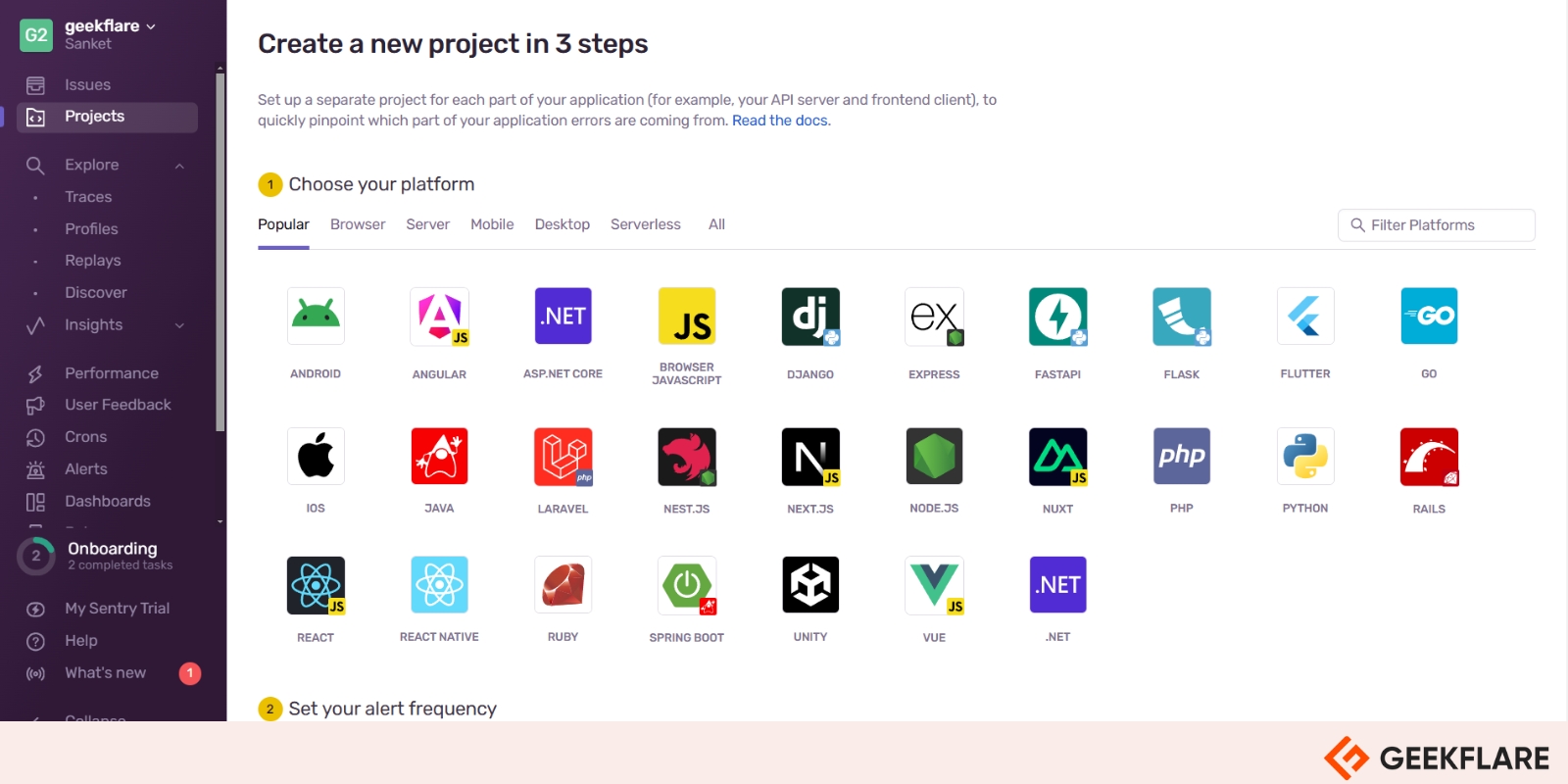Switch to the Mobile platform tab

492,224
